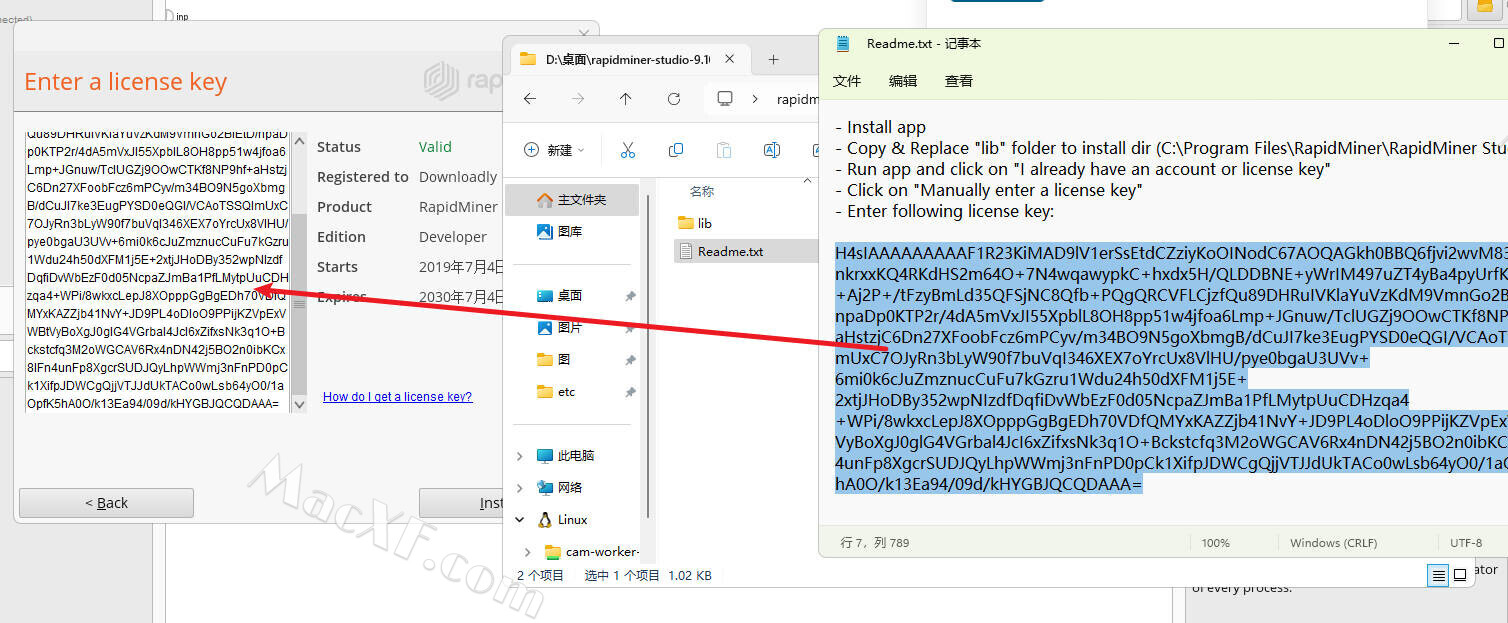Screen dimensions: 1508x623
Task: Click "选中 1 个项目 1.02 KB" in status bar
Action: pyautogui.click(x=648, y=576)
